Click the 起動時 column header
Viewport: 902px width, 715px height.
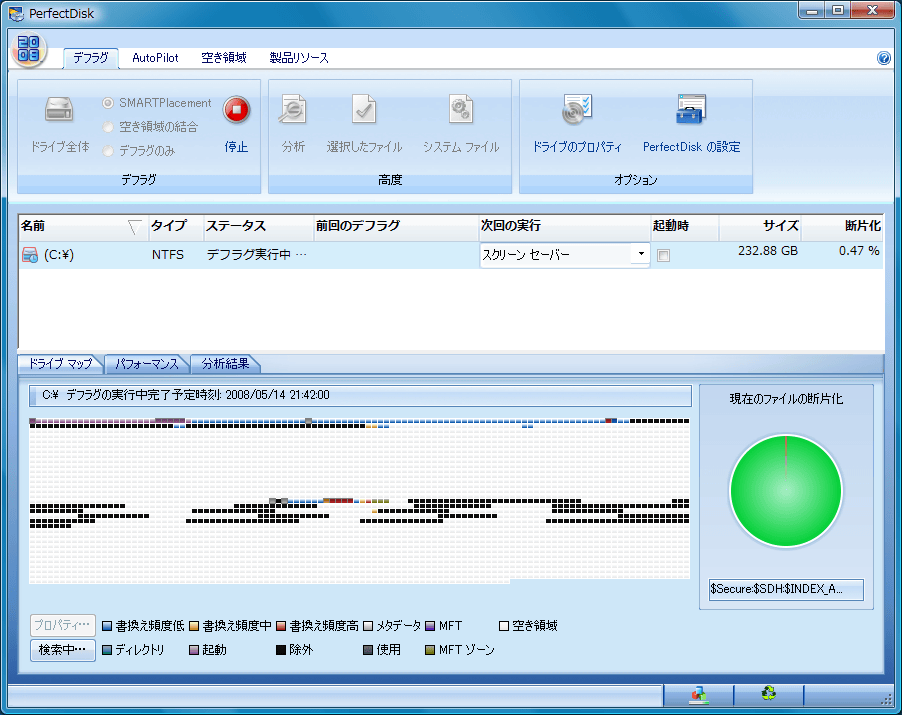coord(684,226)
